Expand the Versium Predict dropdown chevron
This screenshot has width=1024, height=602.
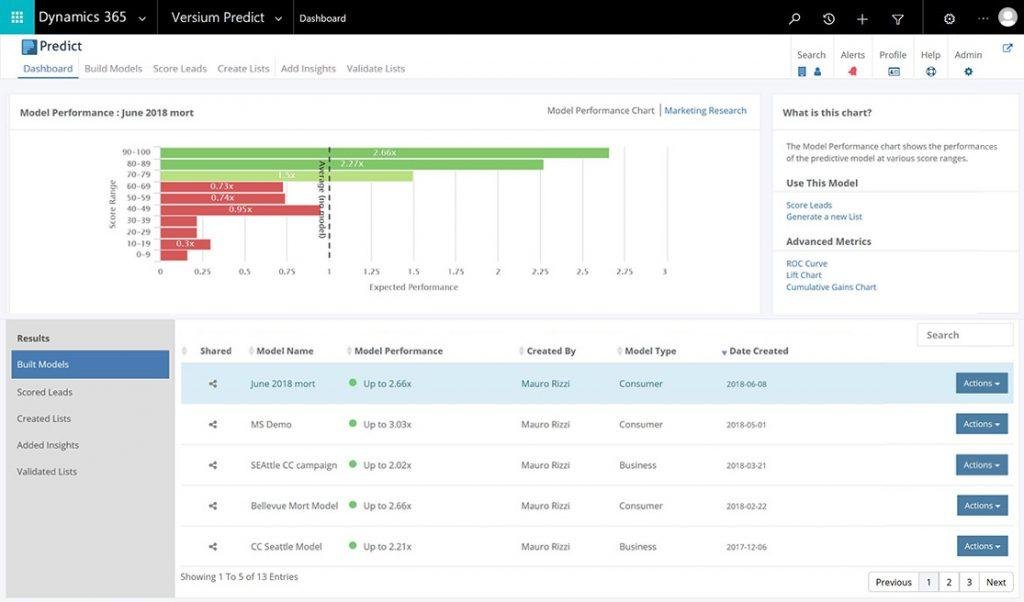278,19
